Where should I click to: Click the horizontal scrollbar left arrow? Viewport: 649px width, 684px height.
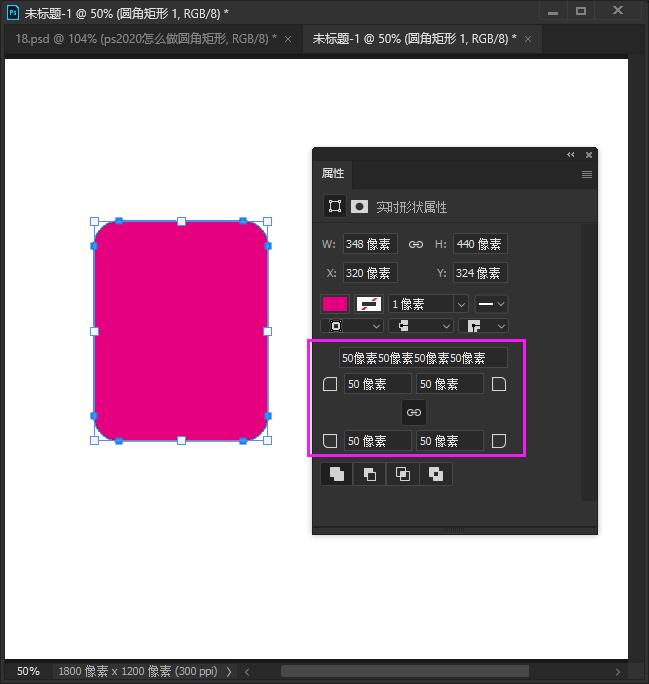(247, 672)
